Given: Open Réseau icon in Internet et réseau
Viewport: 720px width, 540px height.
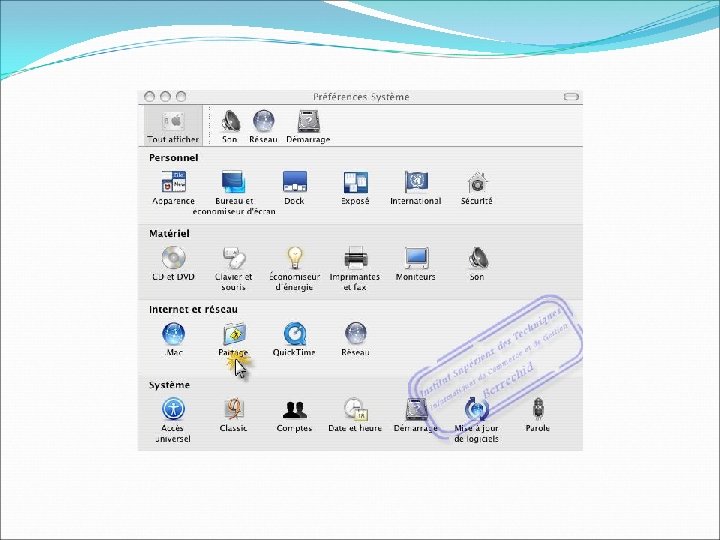Looking at the screenshot, I should (x=355, y=334).
